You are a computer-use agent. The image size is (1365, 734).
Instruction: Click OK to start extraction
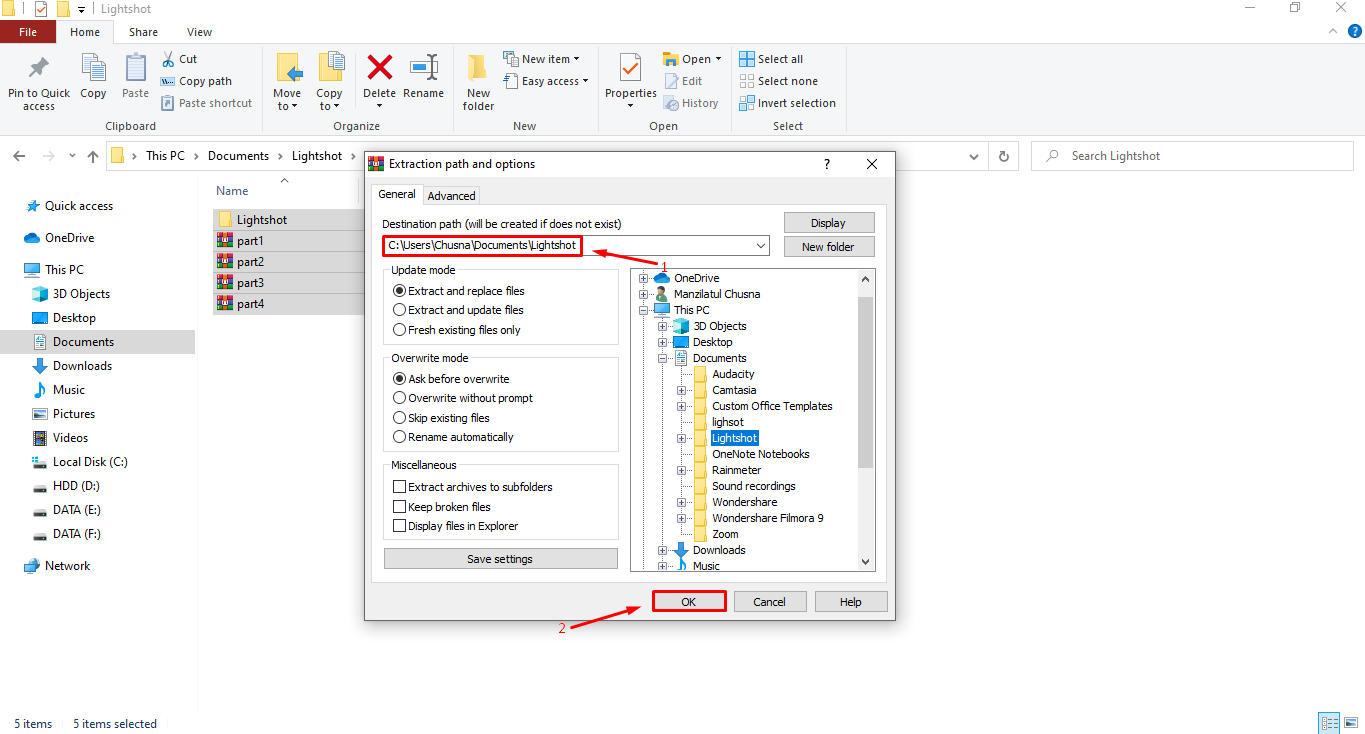pos(689,602)
